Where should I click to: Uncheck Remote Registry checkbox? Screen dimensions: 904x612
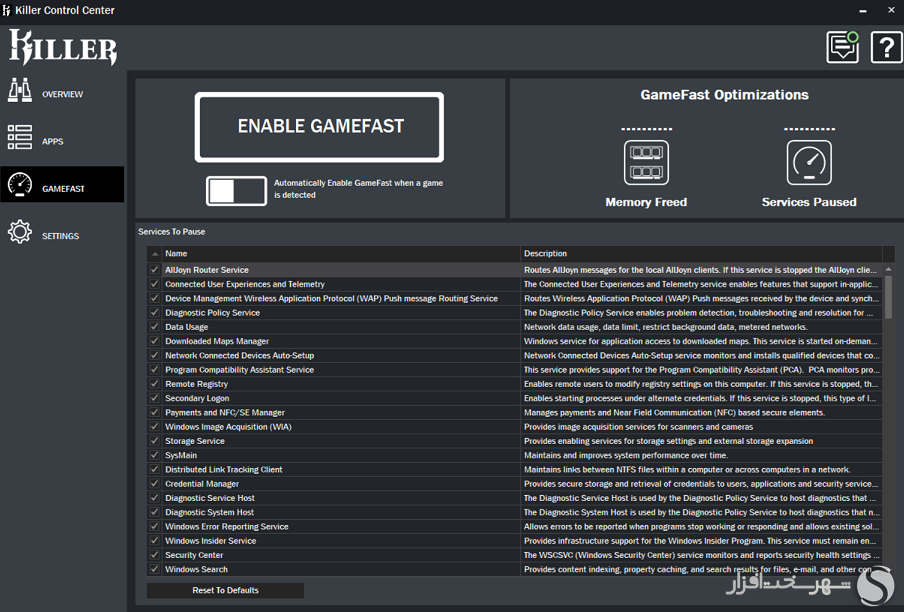coord(154,384)
